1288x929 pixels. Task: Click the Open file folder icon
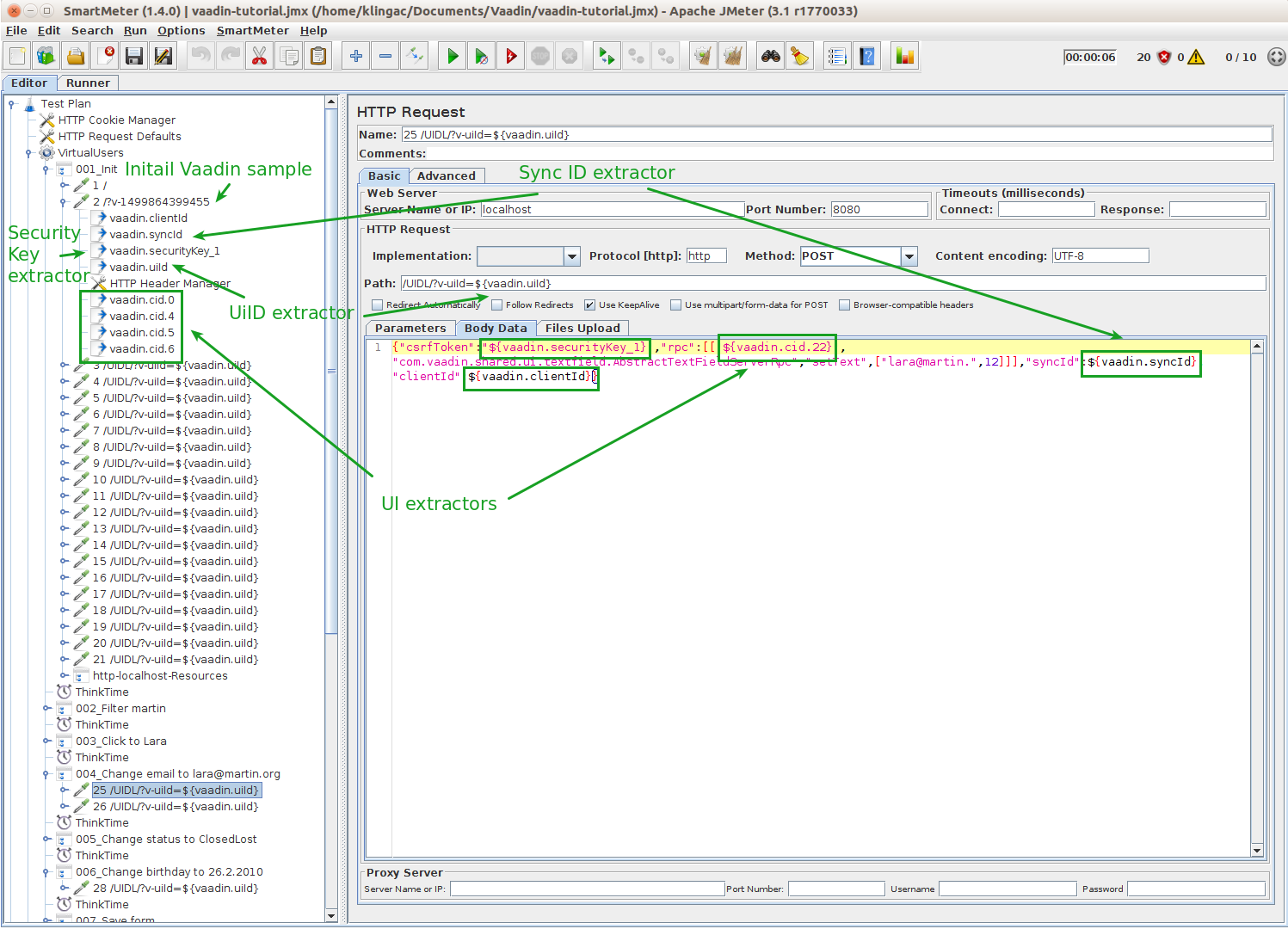pyautogui.click(x=76, y=57)
